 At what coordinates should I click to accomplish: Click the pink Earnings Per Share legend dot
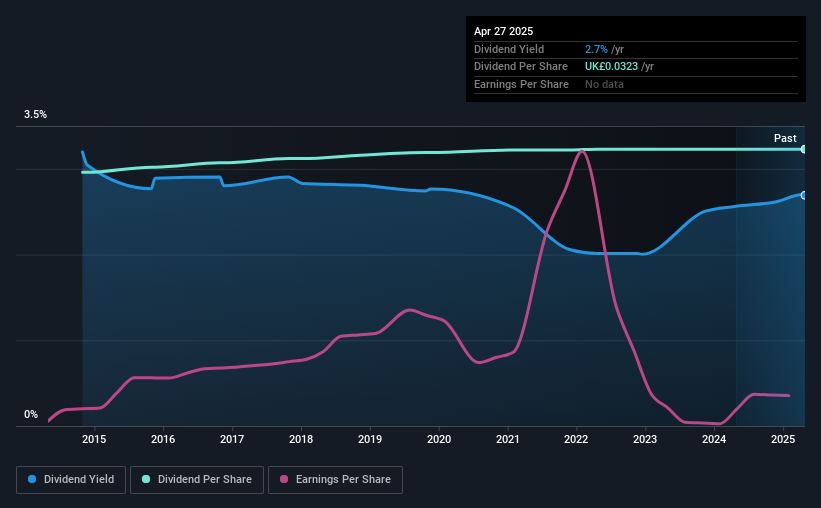pyautogui.click(x=284, y=479)
